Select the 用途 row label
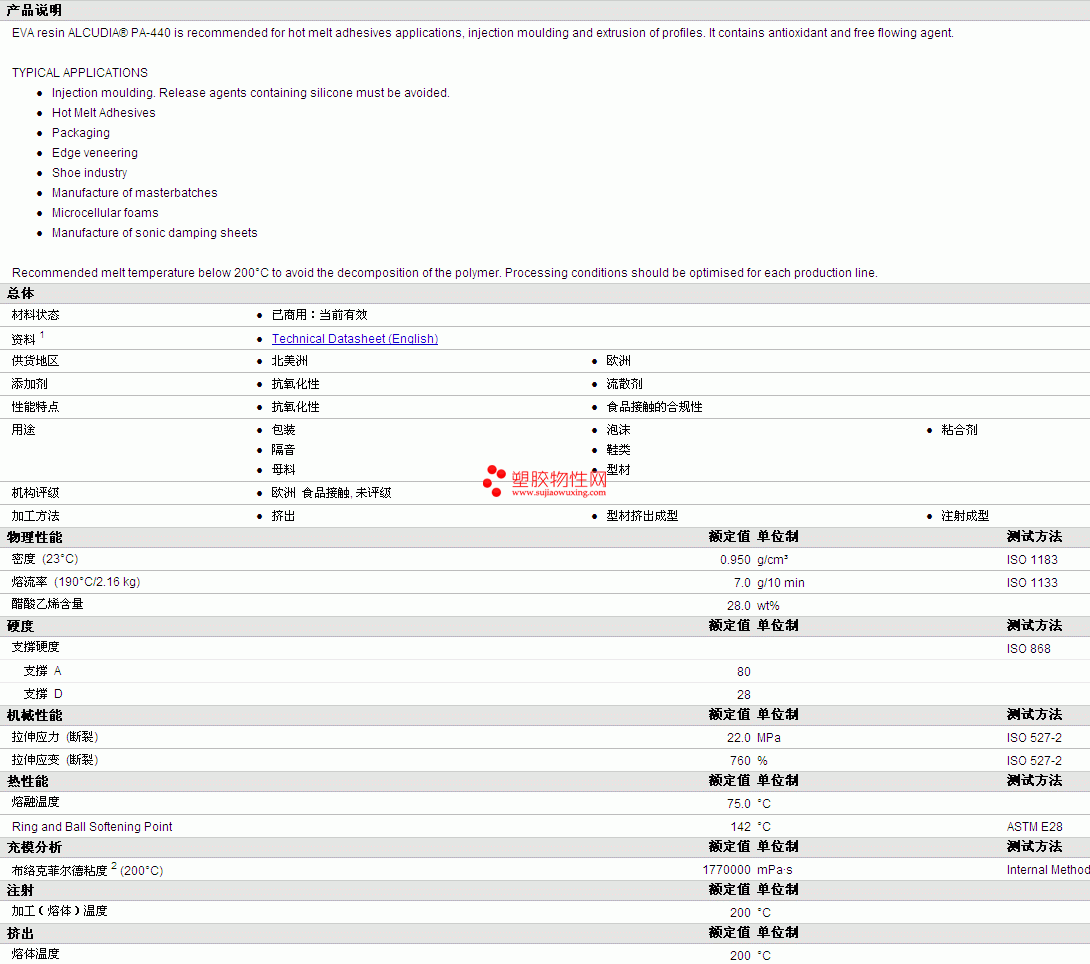1090x964 pixels. pyautogui.click(x=24, y=430)
